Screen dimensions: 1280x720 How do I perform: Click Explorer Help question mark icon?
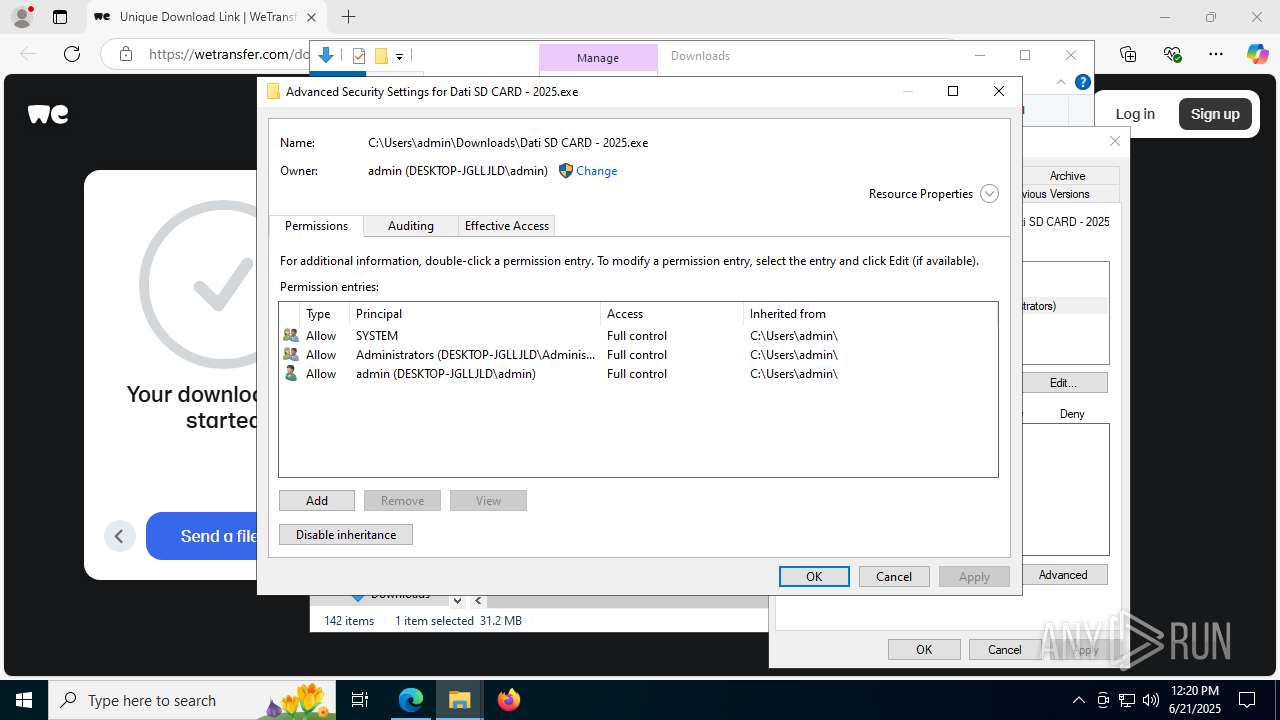pyautogui.click(x=1082, y=82)
